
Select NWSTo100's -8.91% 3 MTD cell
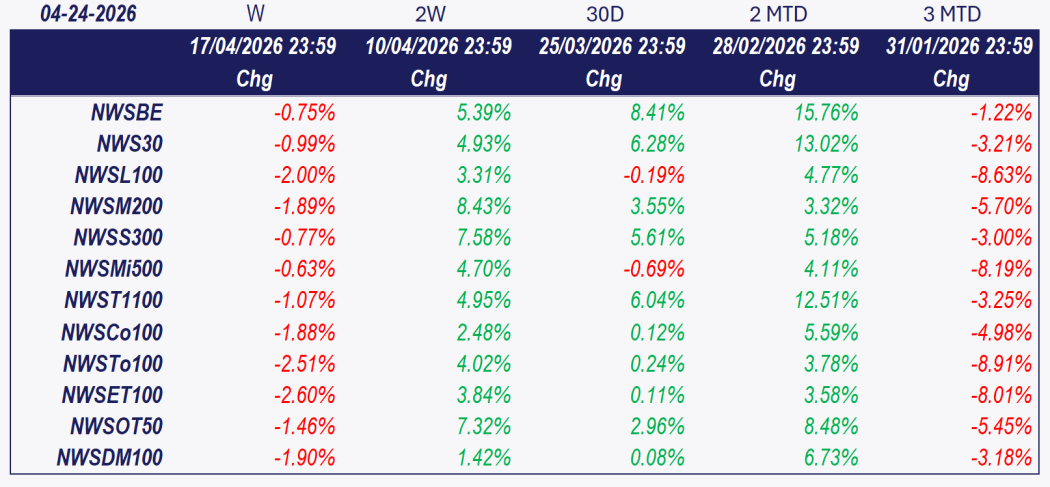1001,364
